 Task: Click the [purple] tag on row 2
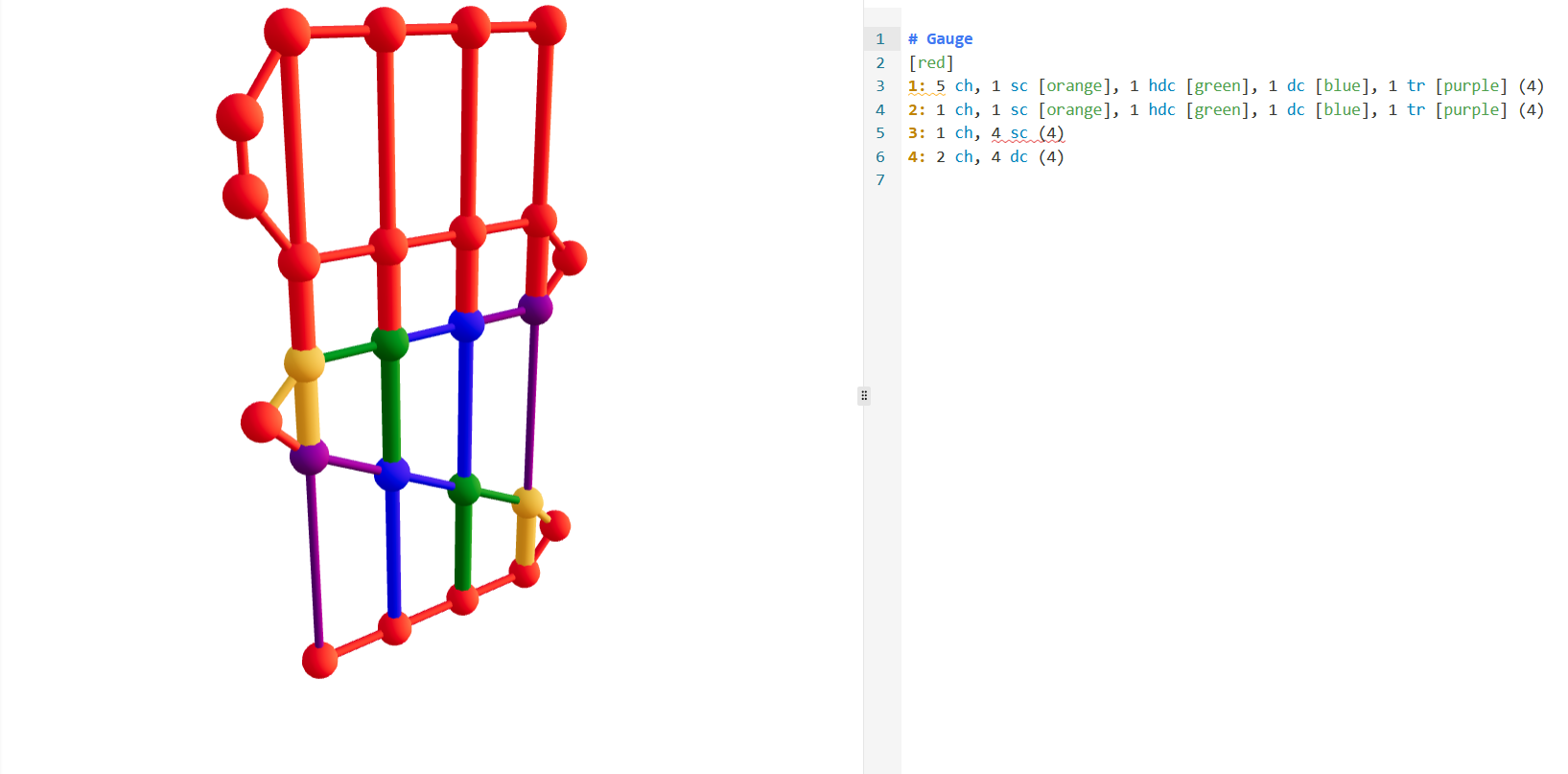click(x=1471, y=110)
